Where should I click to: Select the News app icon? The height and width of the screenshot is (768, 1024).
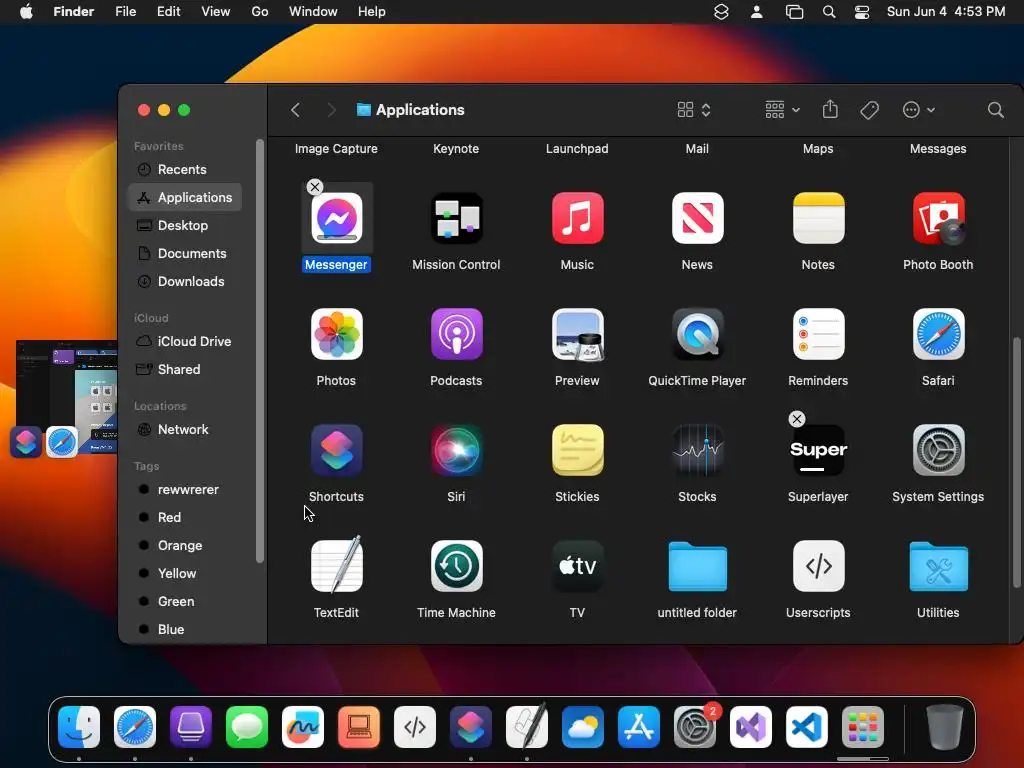tap(697, 218)
